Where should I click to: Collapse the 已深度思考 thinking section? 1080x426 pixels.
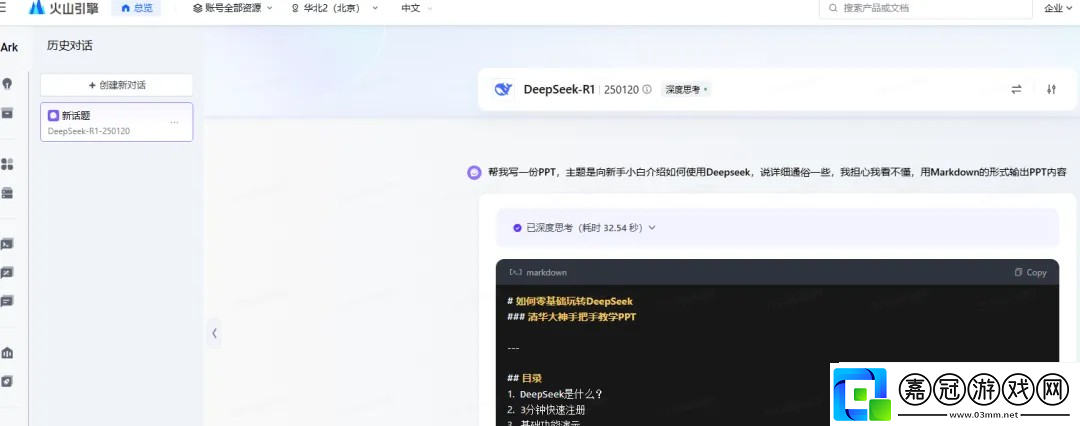point(652,227)
